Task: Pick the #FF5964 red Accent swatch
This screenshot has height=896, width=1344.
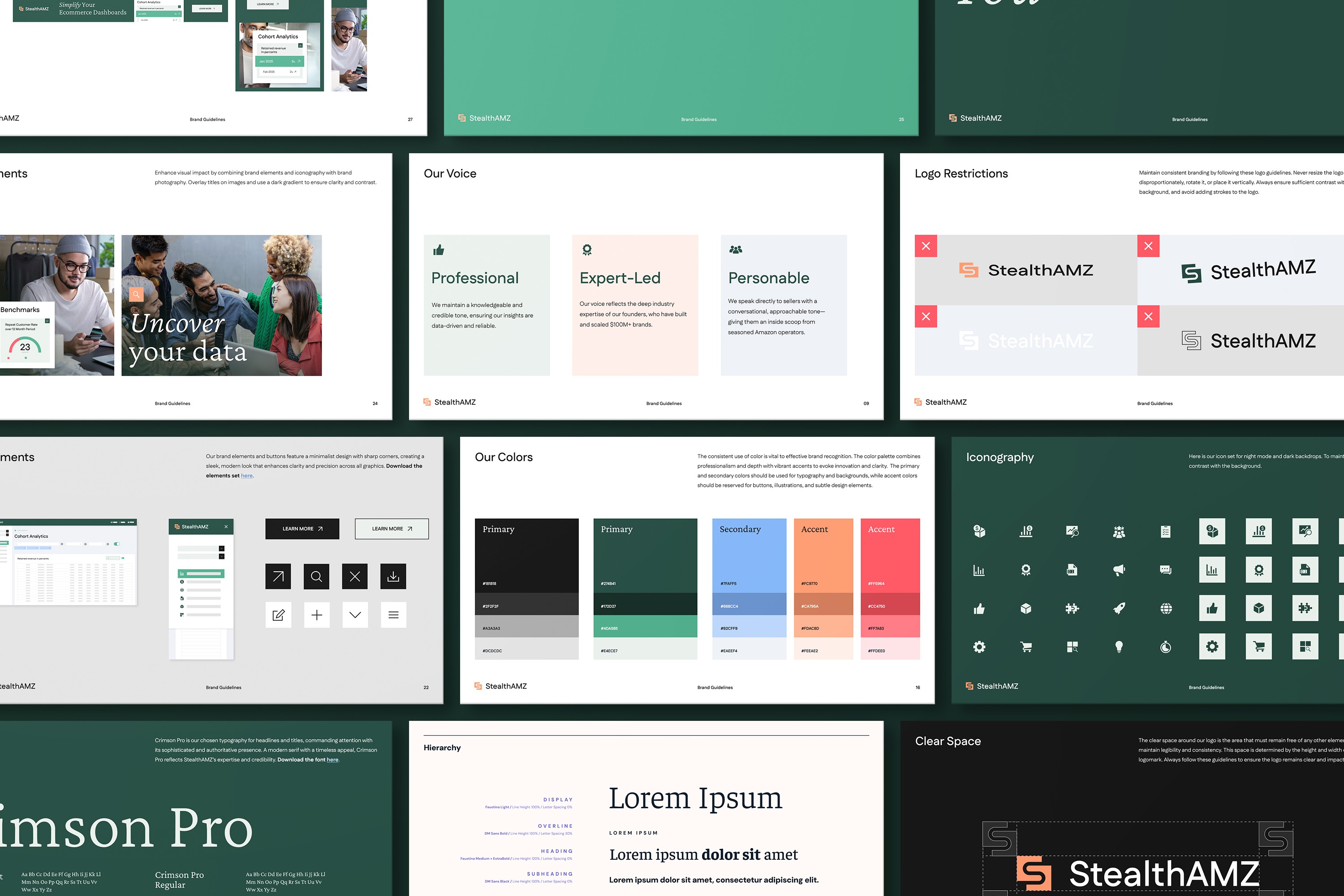Action: click(x=890, y=556)
